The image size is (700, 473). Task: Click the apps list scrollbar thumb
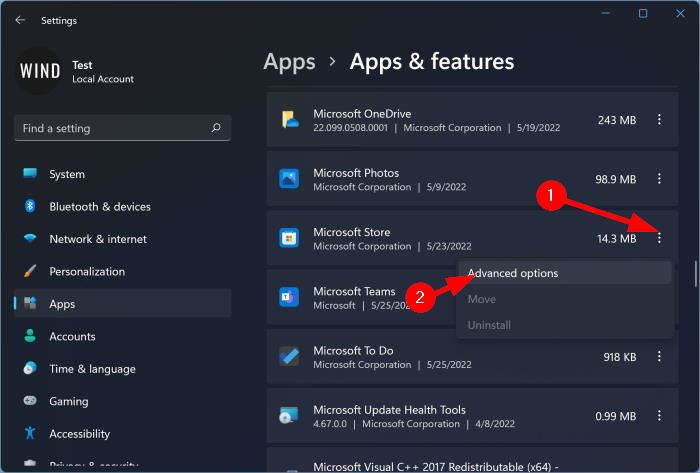[x=696, y=273]
